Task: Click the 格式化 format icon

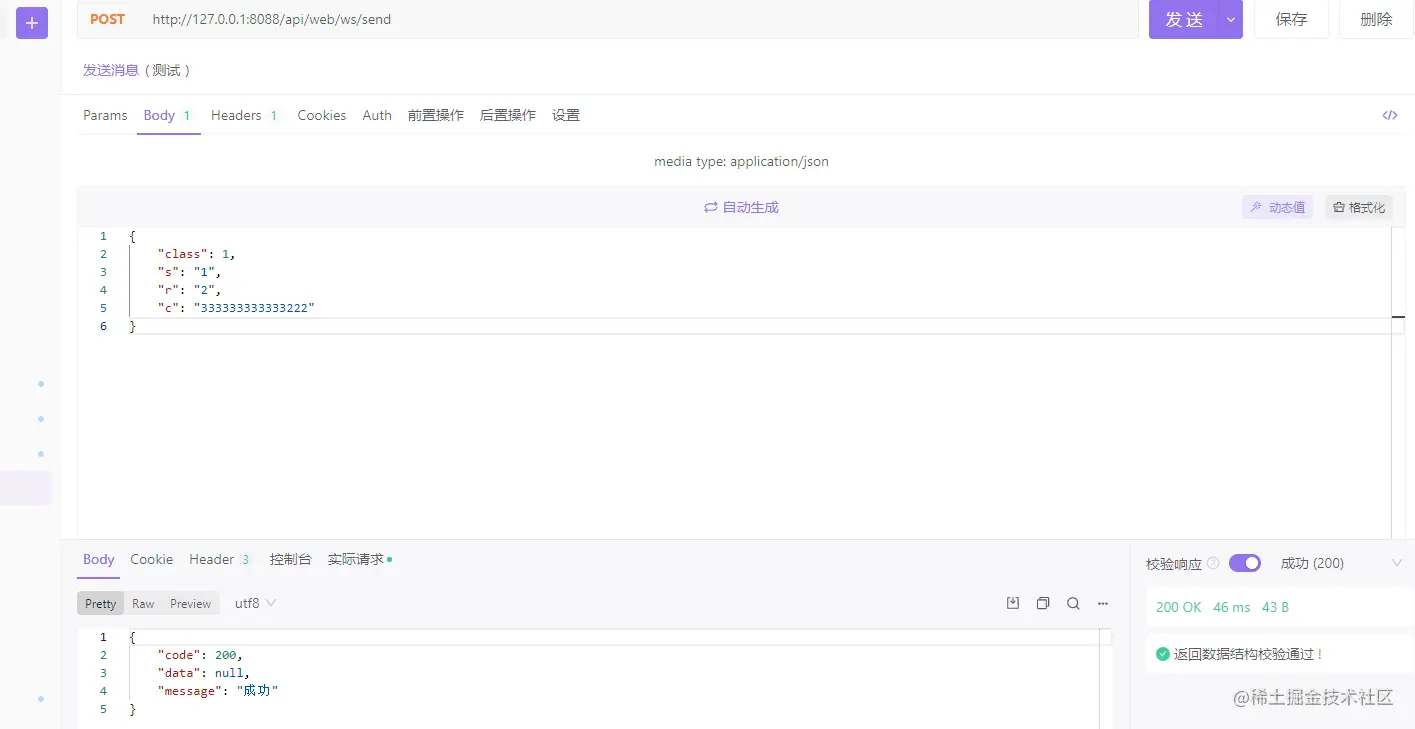Action: 1359,207
